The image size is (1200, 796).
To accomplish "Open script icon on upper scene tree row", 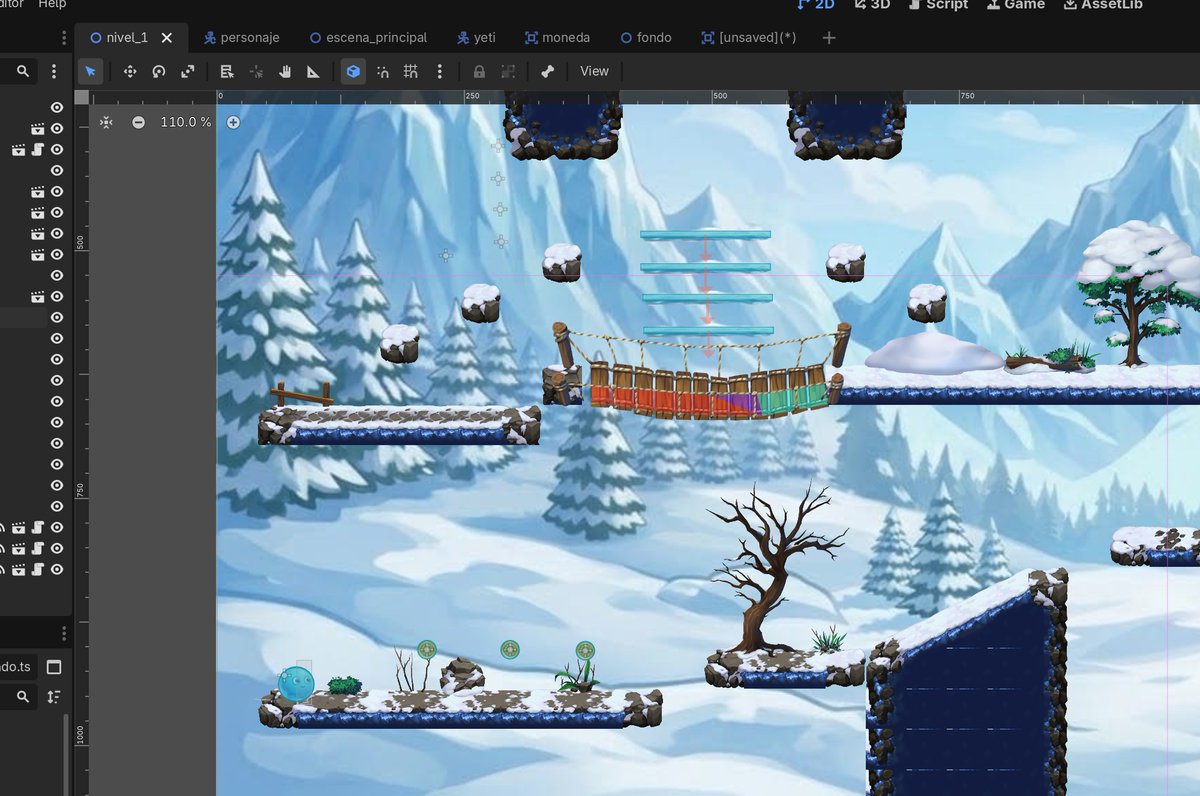I will pyautogui.click(x=37, y=150).
